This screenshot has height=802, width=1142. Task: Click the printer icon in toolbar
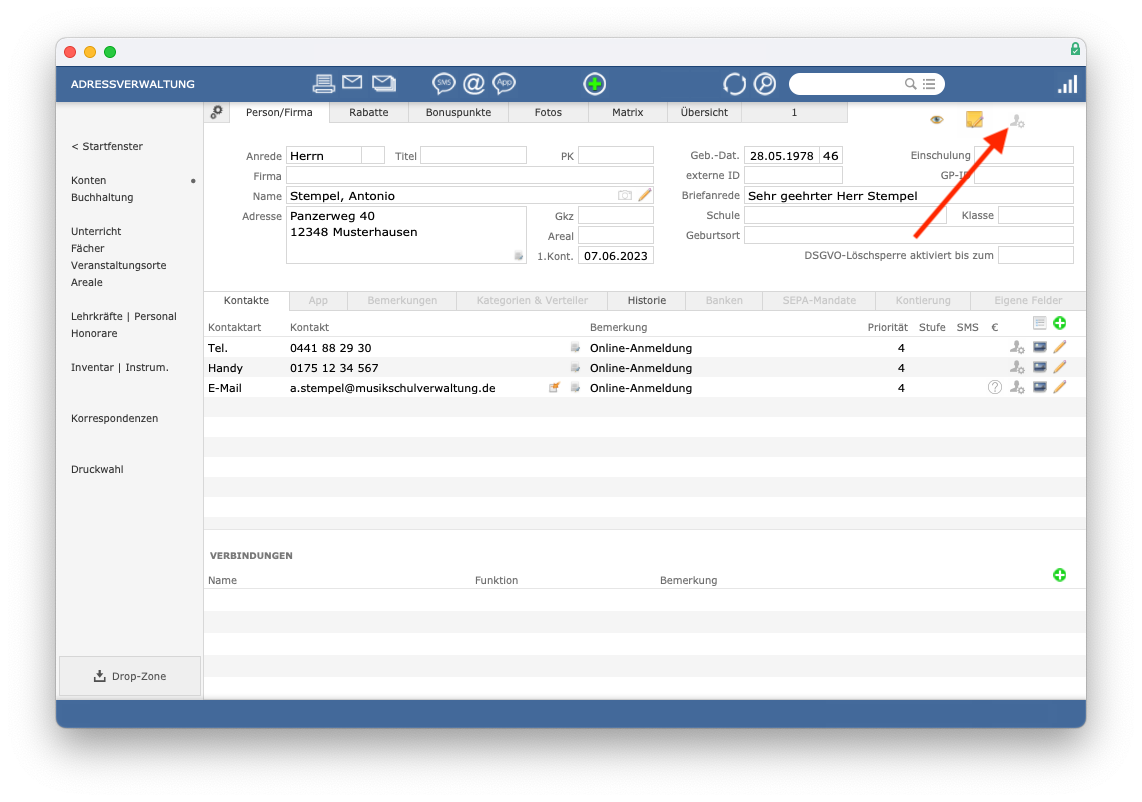pos(323,84)
